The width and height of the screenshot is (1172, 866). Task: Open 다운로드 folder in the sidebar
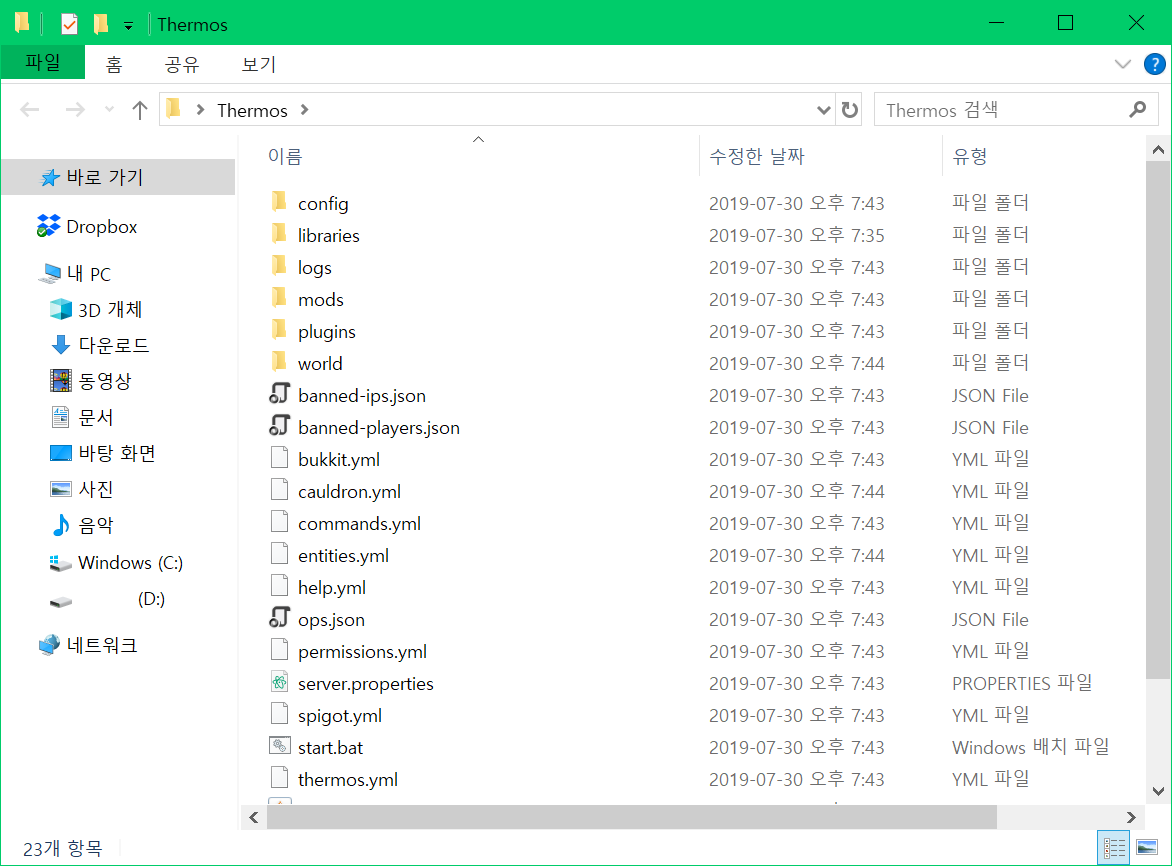pos(99,345)
